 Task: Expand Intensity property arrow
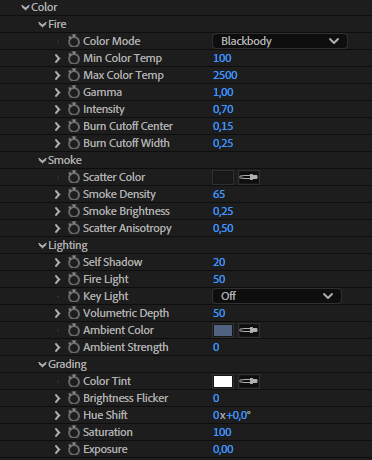coord(57,109)
